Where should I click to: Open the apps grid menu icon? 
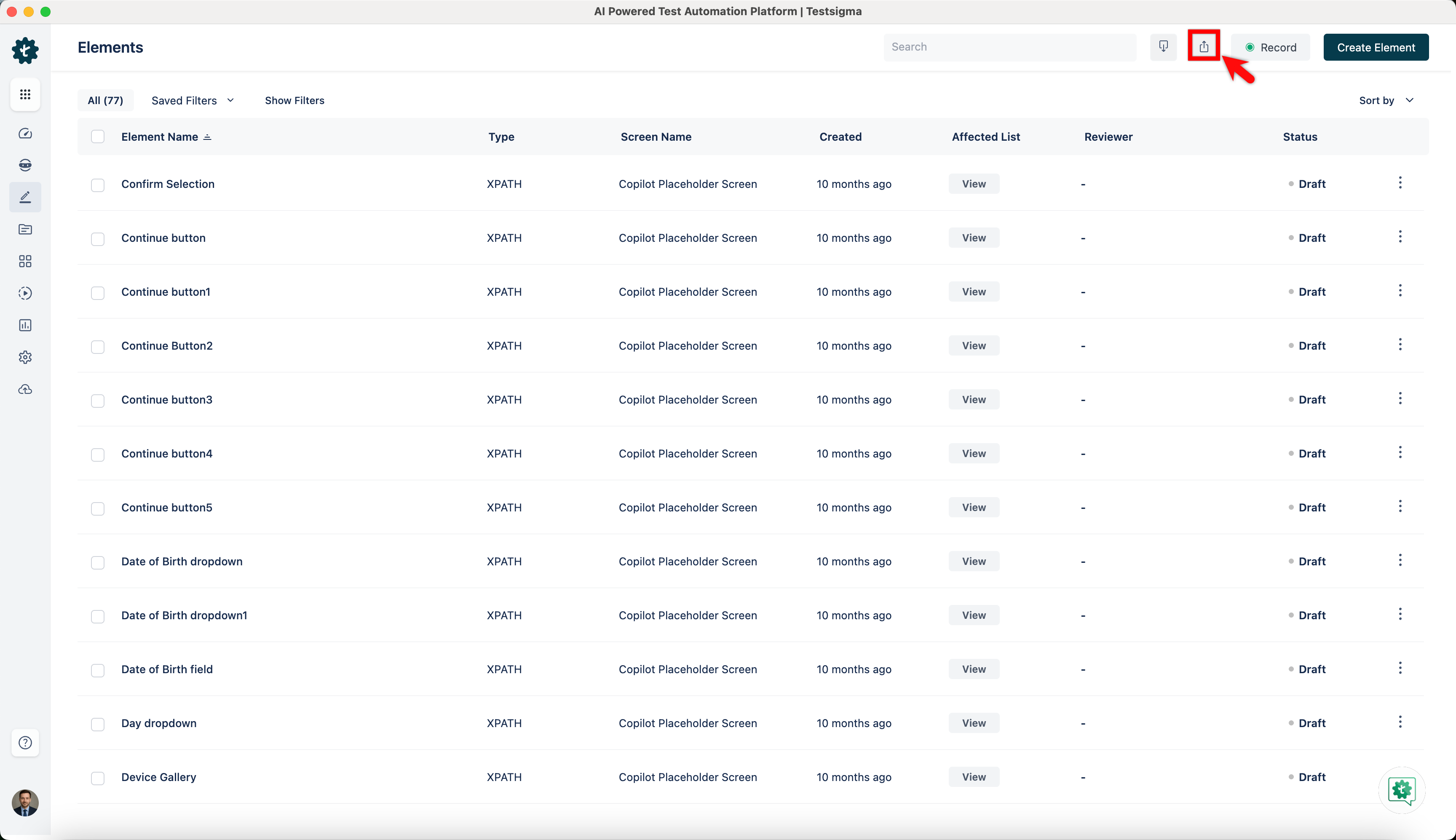[25, 94]
